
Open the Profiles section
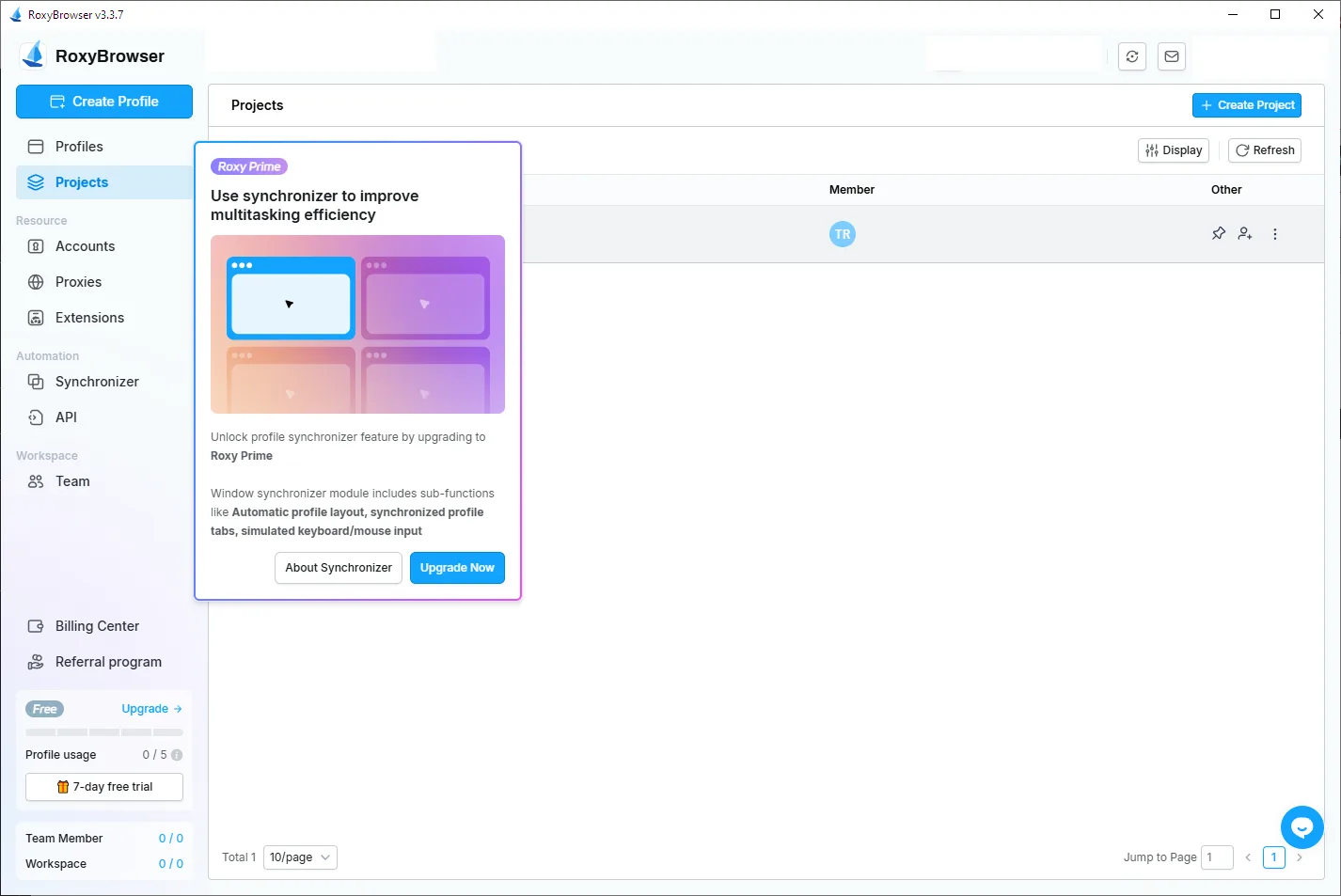click(104, 147)
